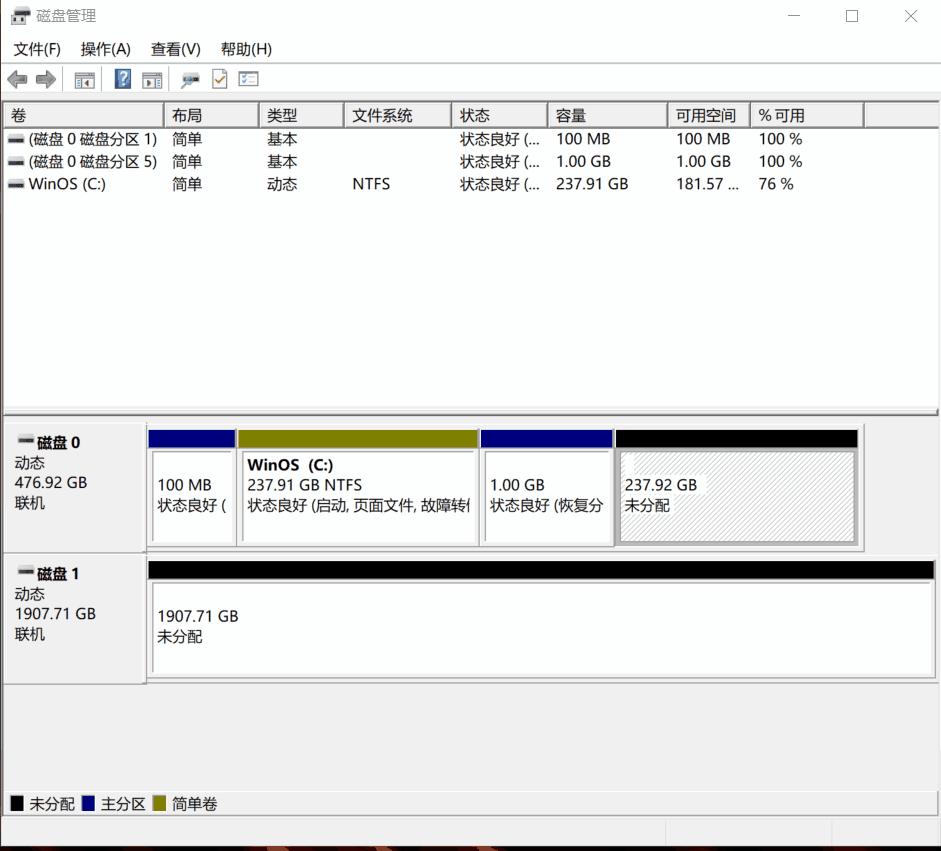Open the 操作(A) menu
941x851 pixels.
click(x=106, y=49)
